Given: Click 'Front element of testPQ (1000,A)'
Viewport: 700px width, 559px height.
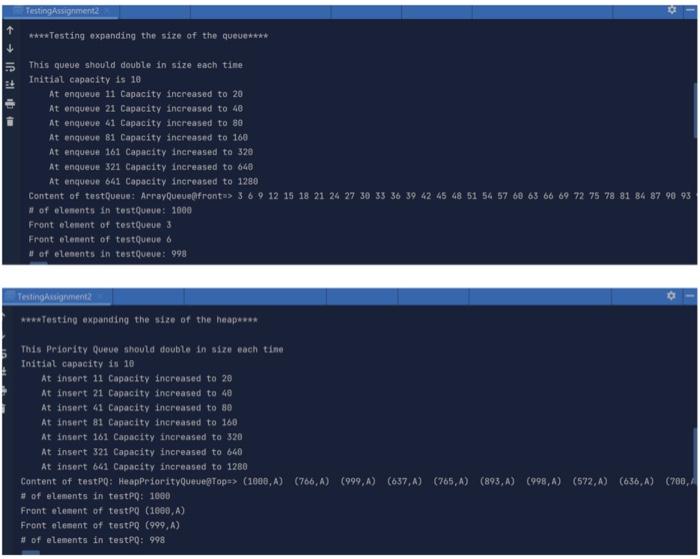Looking at the screenshot, I should [103, 511].
